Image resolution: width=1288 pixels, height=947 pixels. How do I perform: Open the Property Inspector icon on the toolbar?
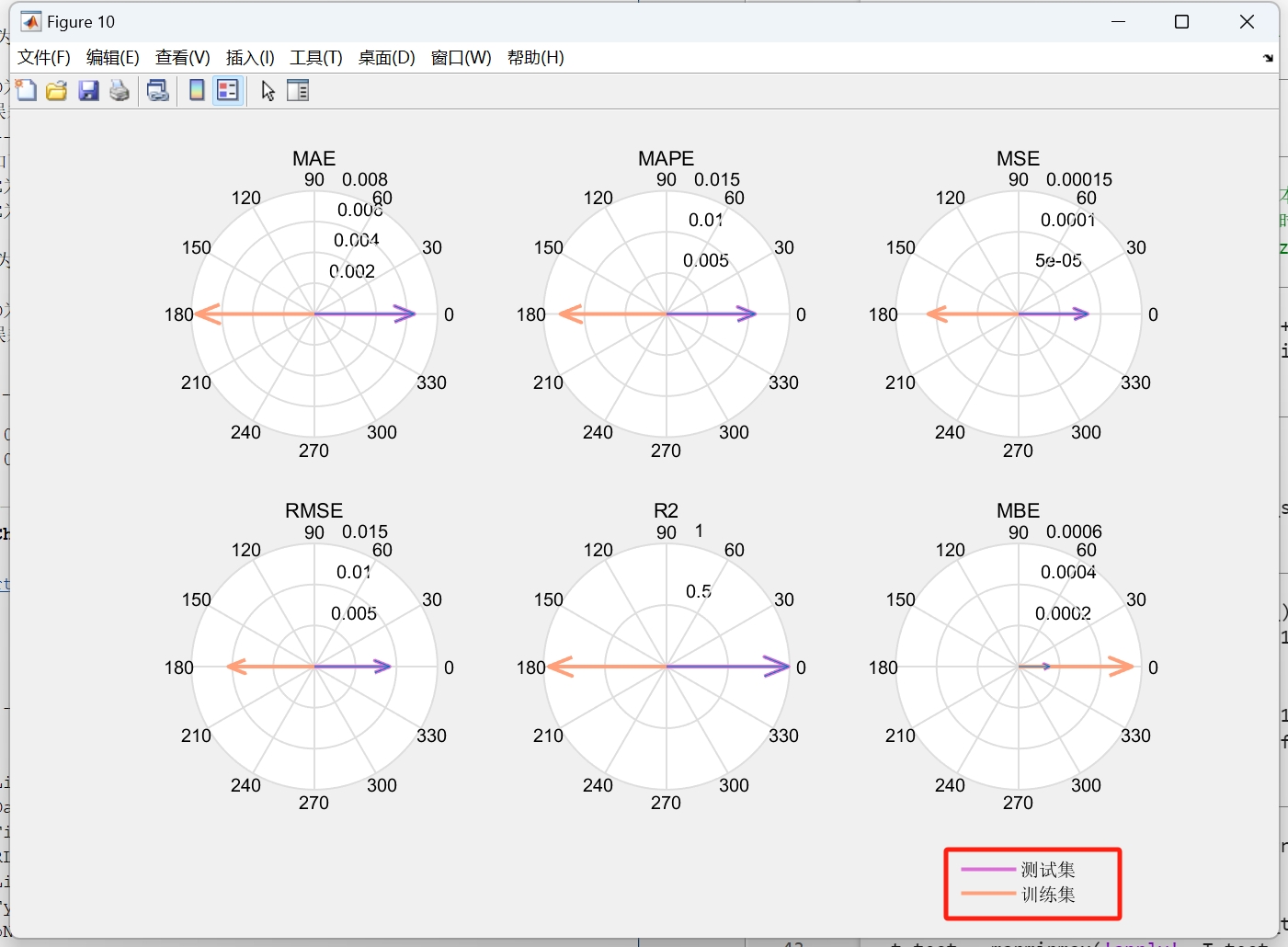point(298,90)
